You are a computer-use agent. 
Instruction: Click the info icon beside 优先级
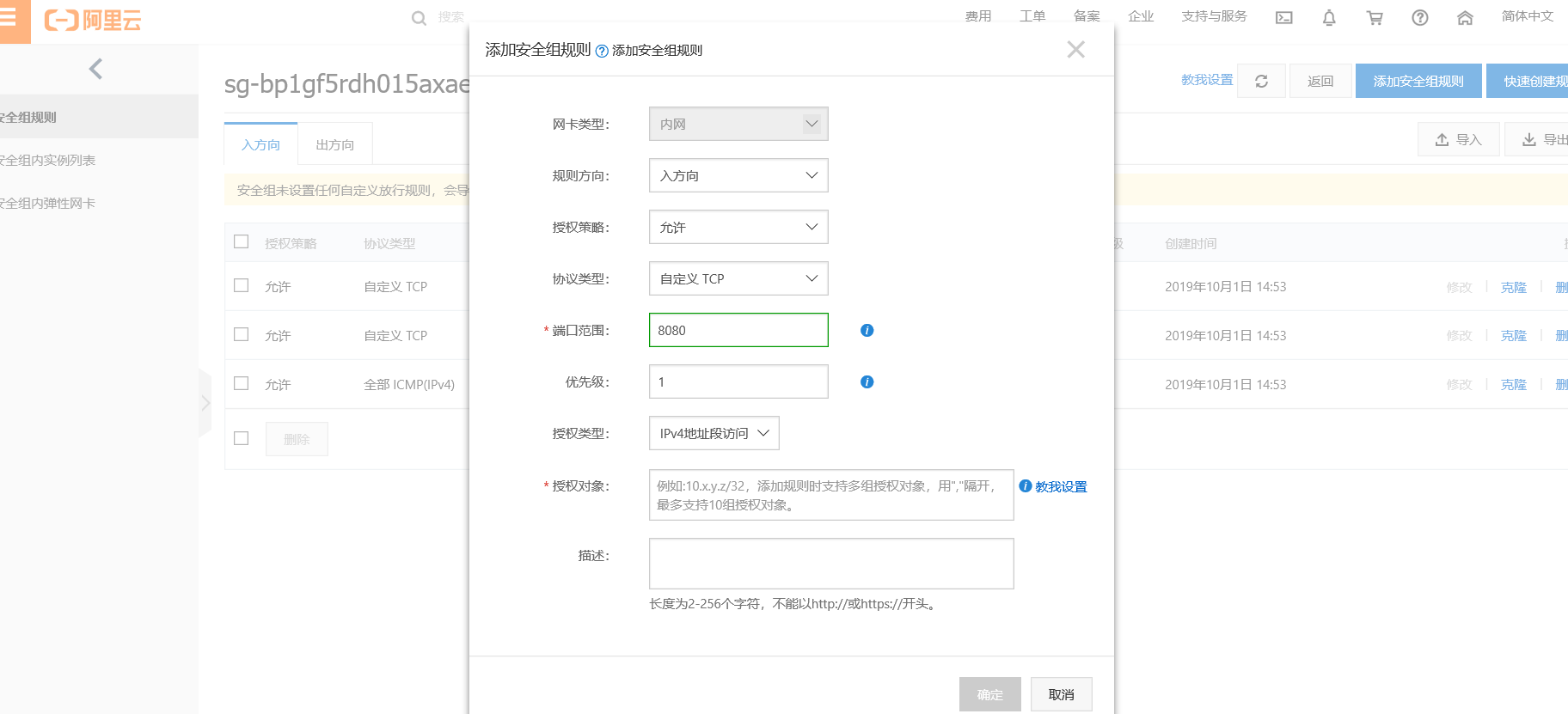coord(867,381)
